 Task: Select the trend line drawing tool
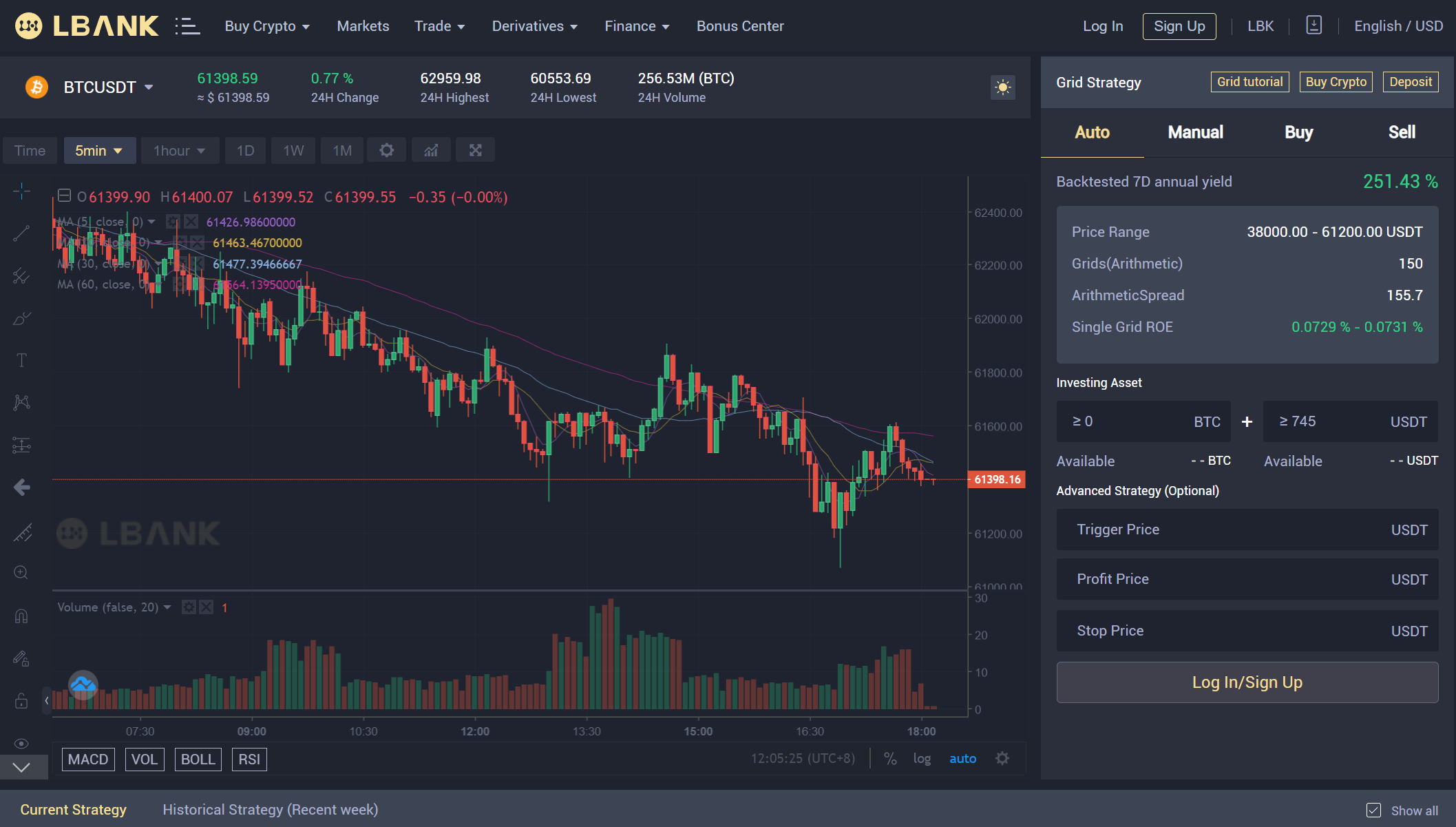[x=21, y=233]
